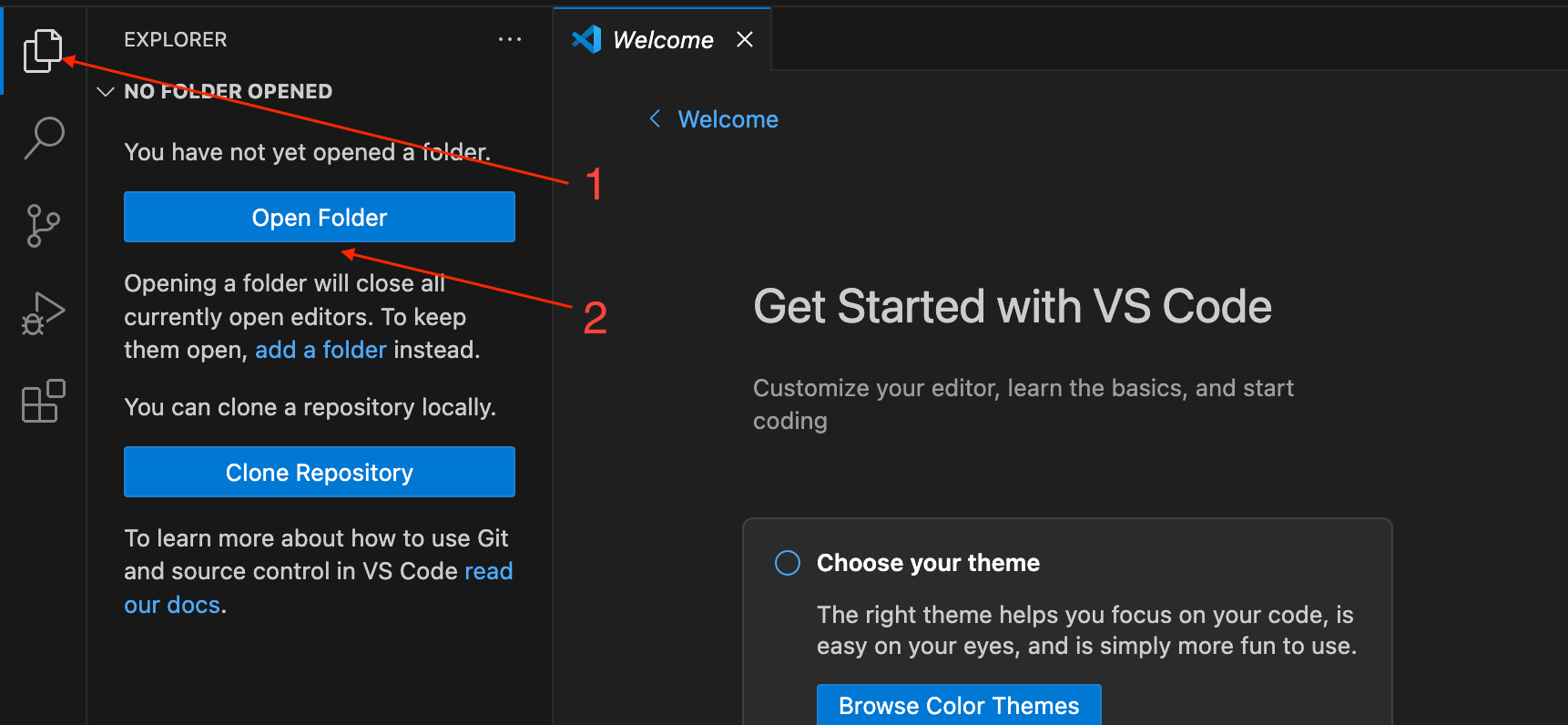Close the Welcome tab
The width and height of the screenshot is (1568, 725).
745,39
